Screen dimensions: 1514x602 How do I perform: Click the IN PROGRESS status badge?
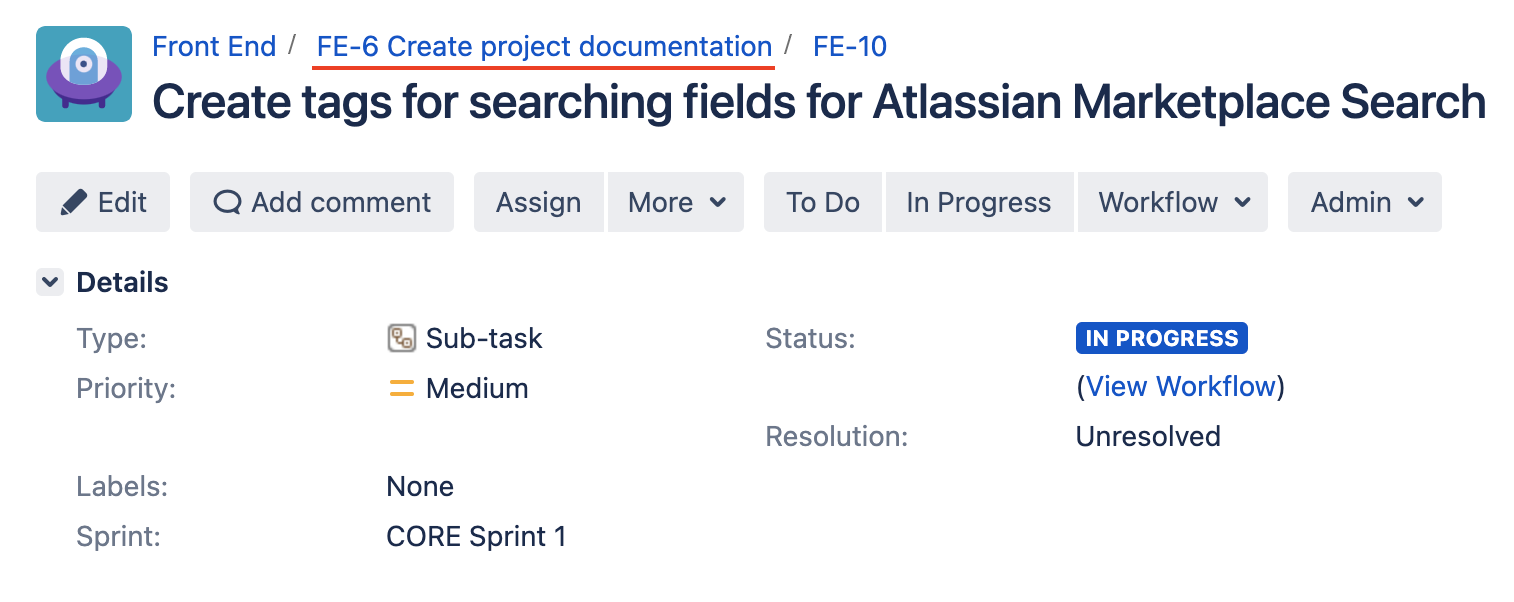click(x=1161, y=338)
